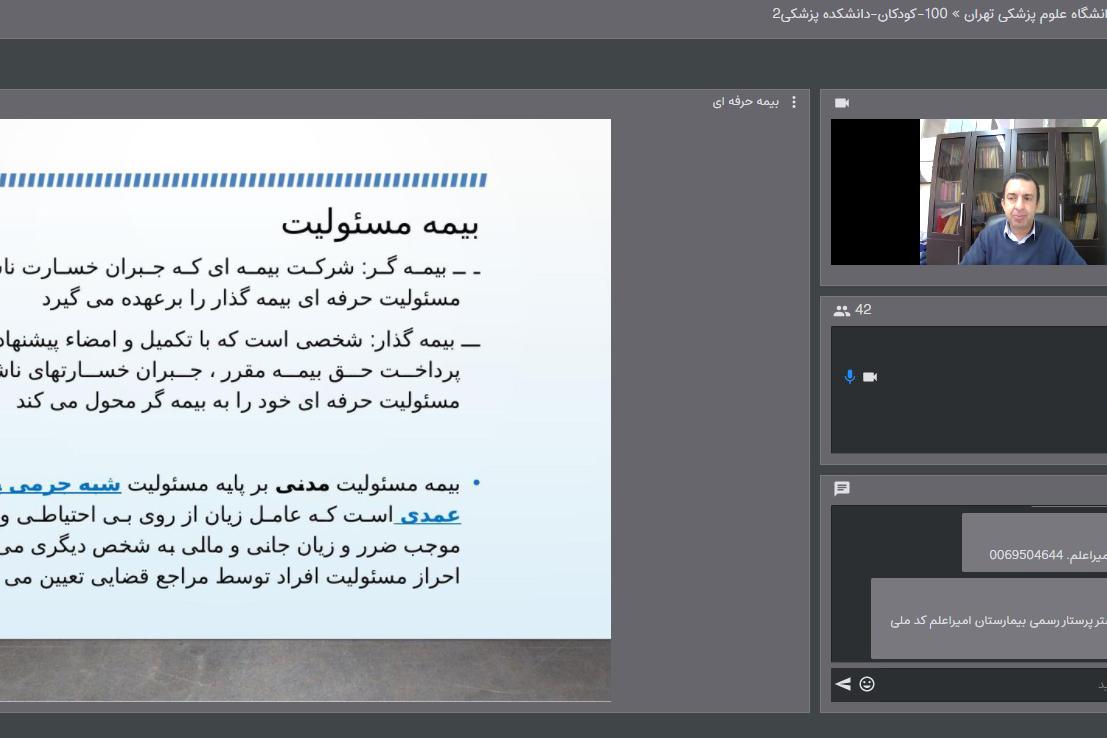Click the meeting room title in top bar
1107x738 pixels.
point(938,14)
